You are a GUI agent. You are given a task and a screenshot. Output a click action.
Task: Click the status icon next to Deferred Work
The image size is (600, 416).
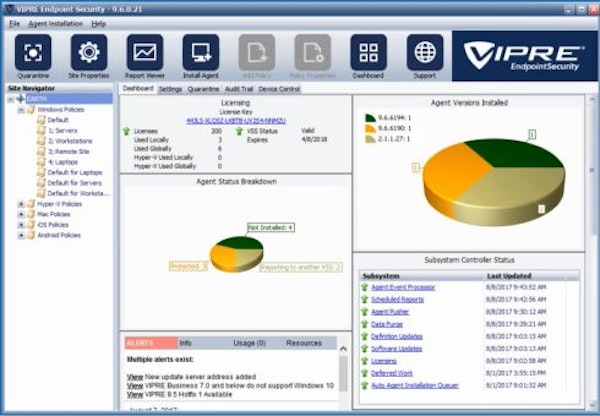point(365,373)
